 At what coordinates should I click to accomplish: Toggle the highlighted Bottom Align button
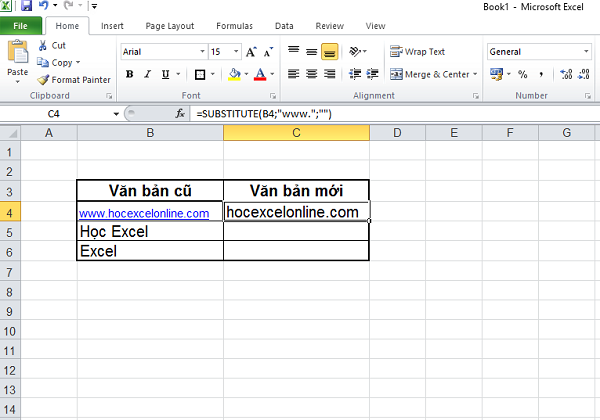329,52
